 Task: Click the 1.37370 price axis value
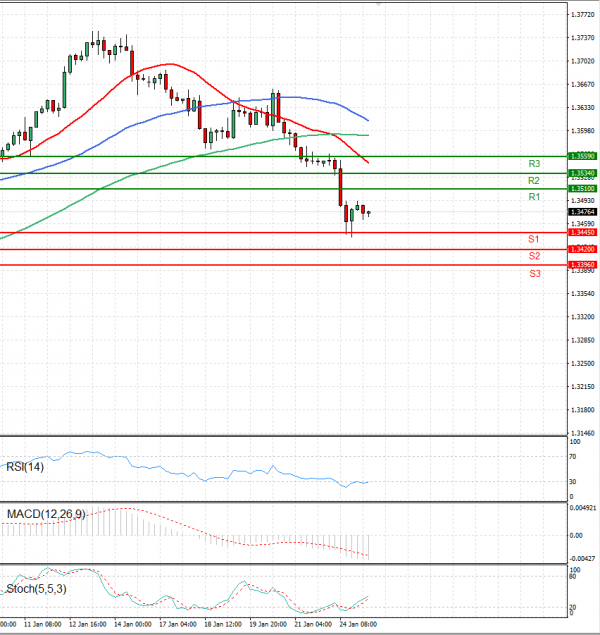tap(583, 38)
